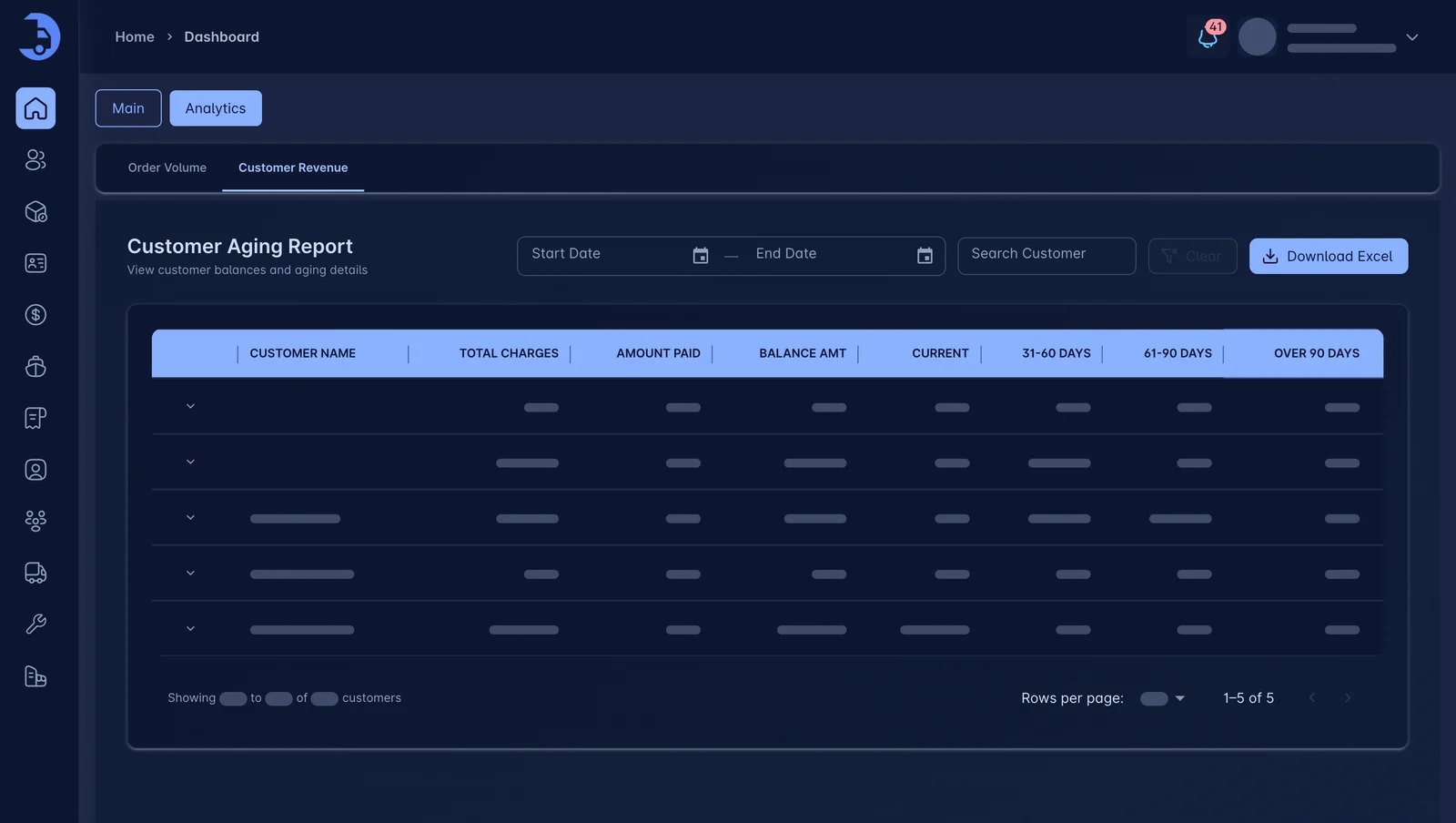This screenshot has width=1456, height=823.
Task: Focus the Search Customer field
Action: 1046,256
